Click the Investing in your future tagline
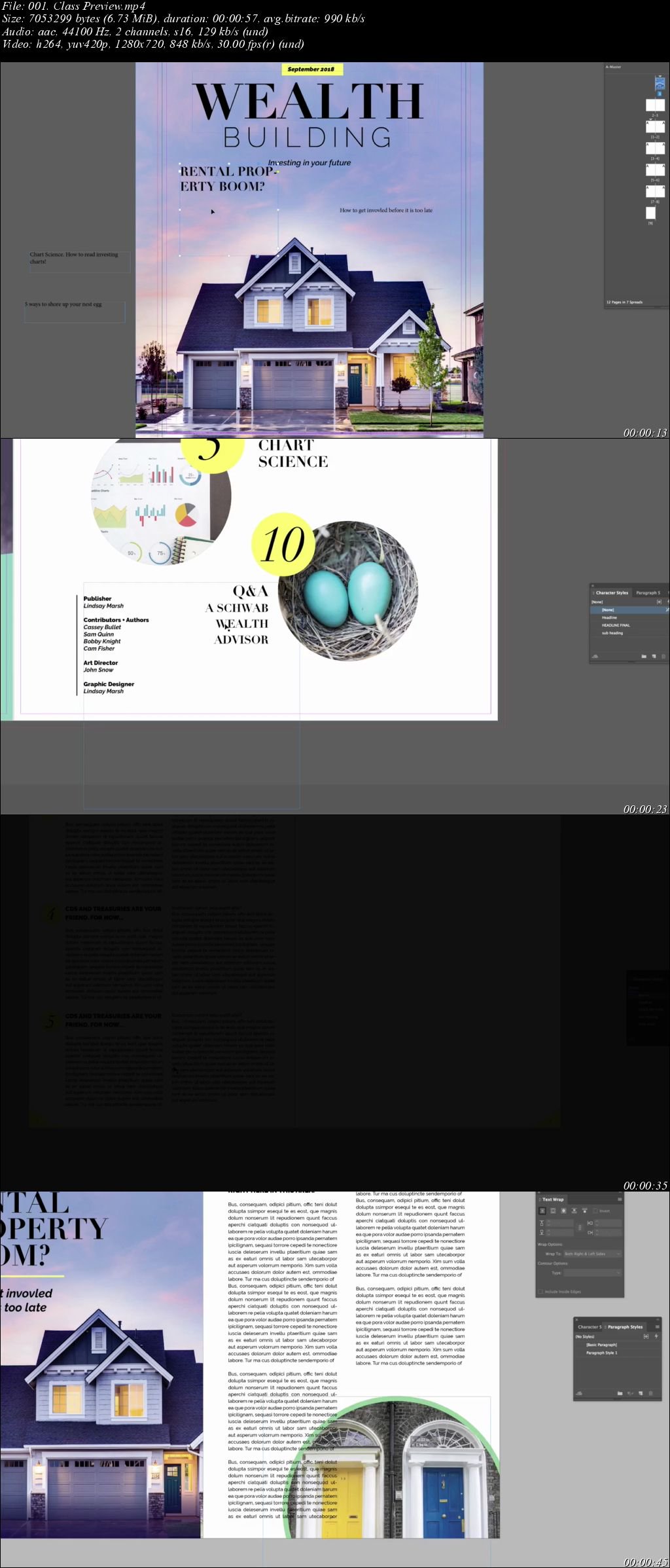 point(309,162)
